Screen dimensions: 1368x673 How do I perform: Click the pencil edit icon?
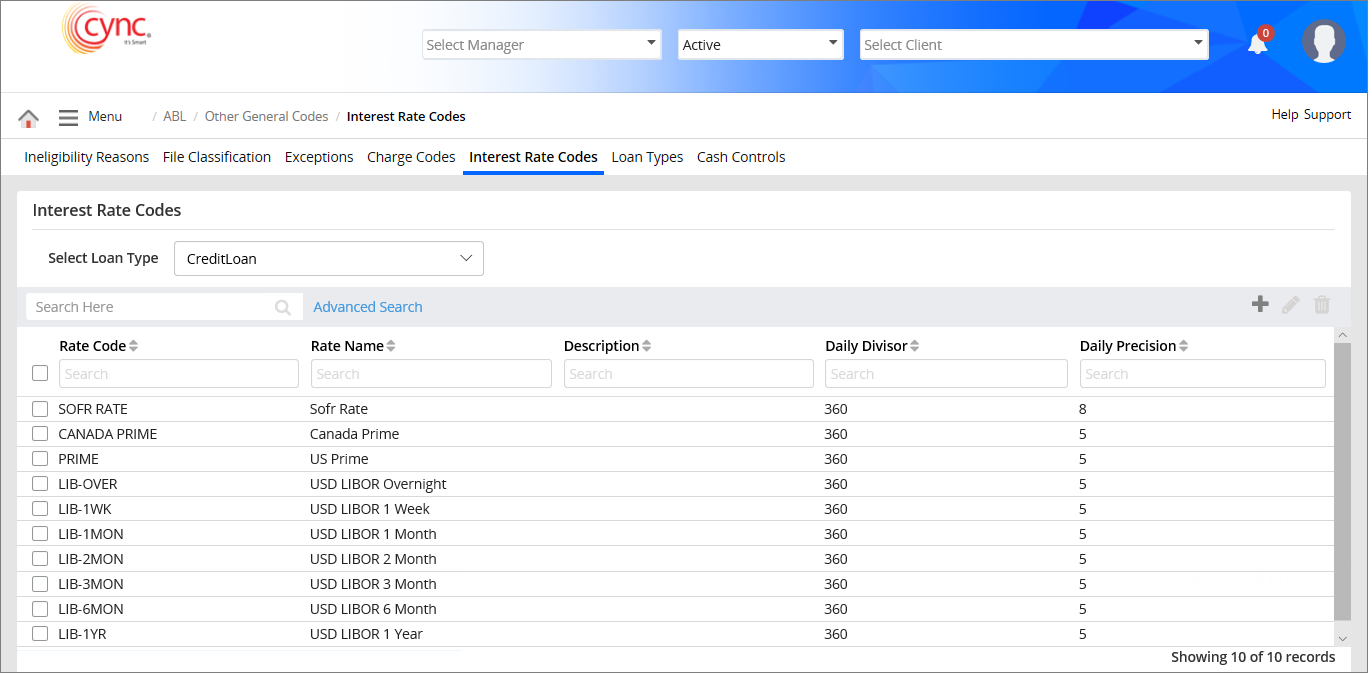click(x=1291, y=305)
